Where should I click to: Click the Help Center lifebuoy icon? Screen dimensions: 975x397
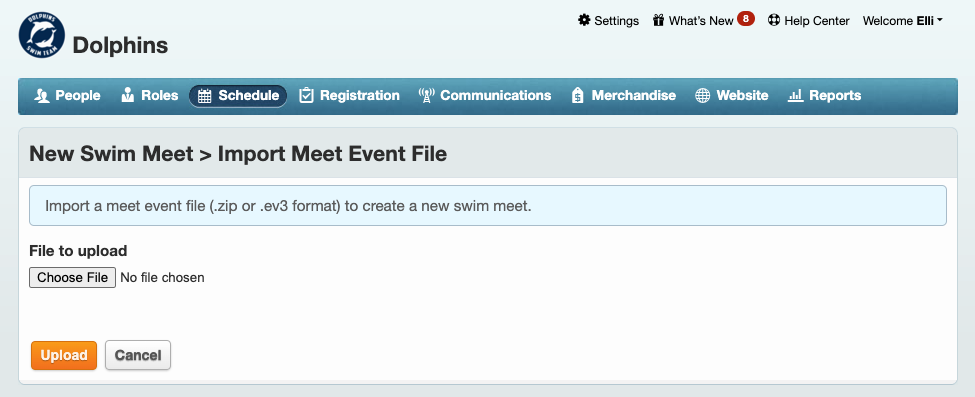(x=774, y=20)
